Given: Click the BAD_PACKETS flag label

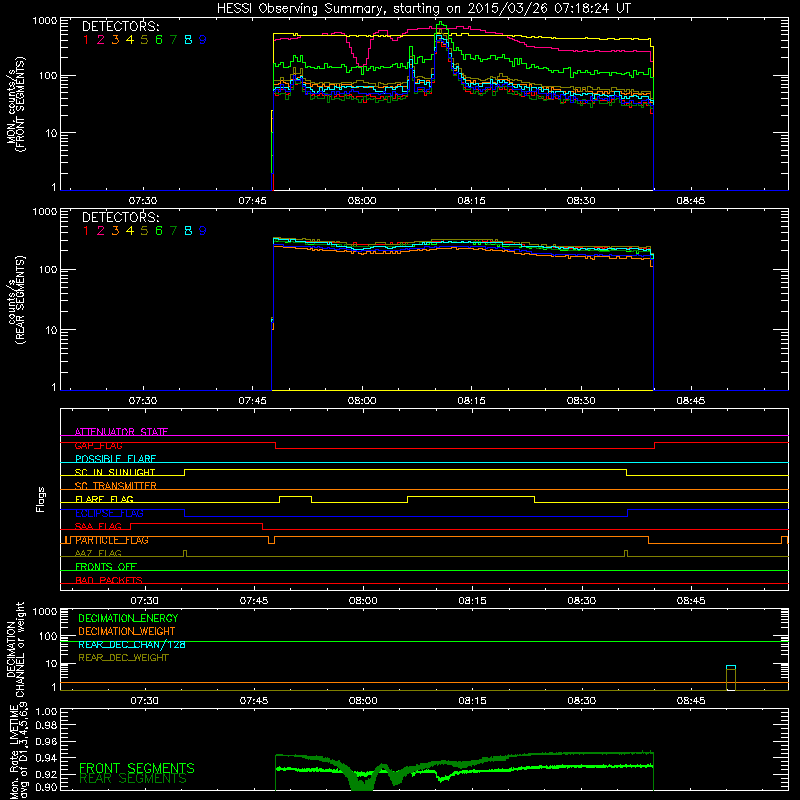Looking at the screenshot, I should [x=109, y=580].
